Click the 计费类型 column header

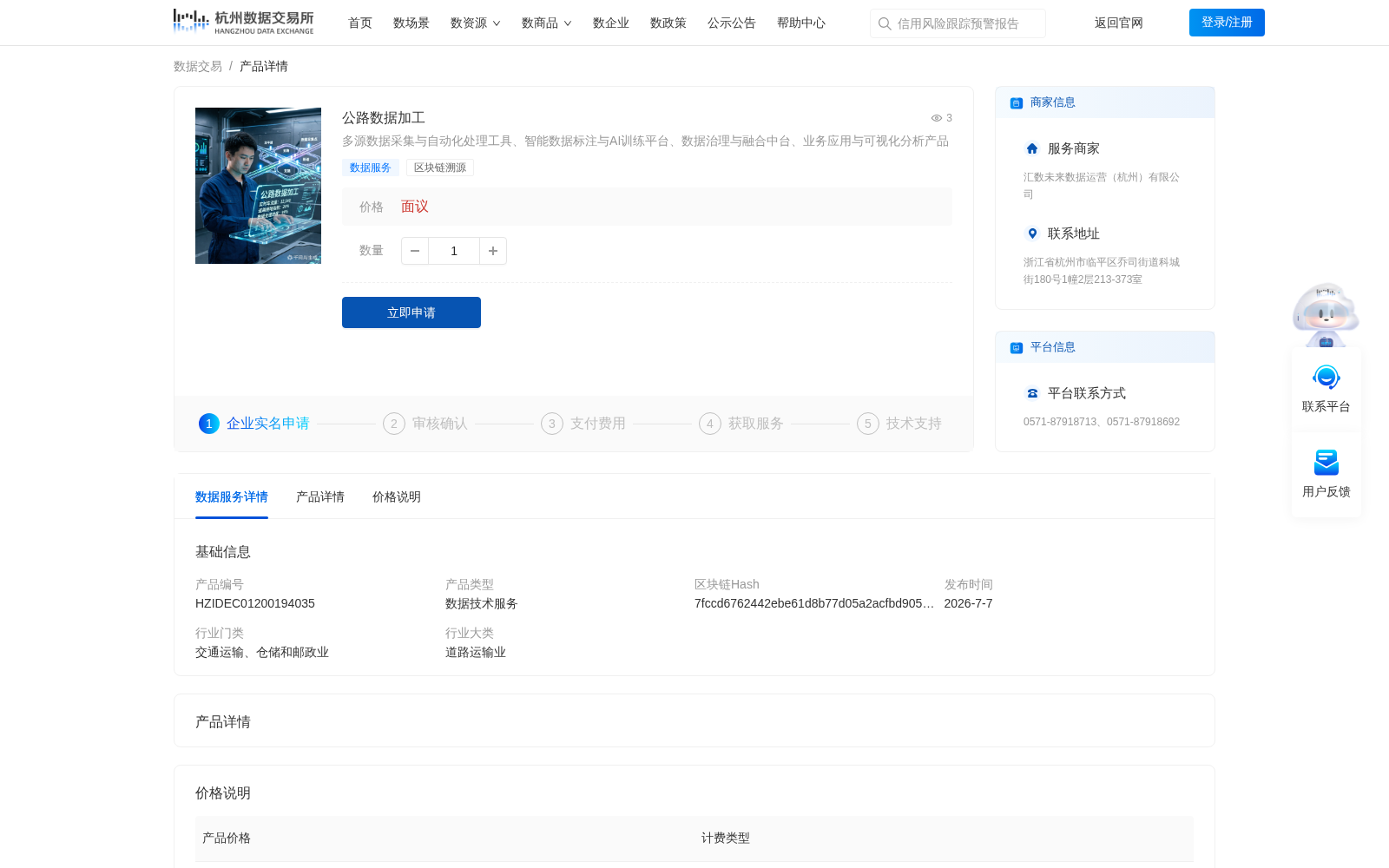coord(726,838)
